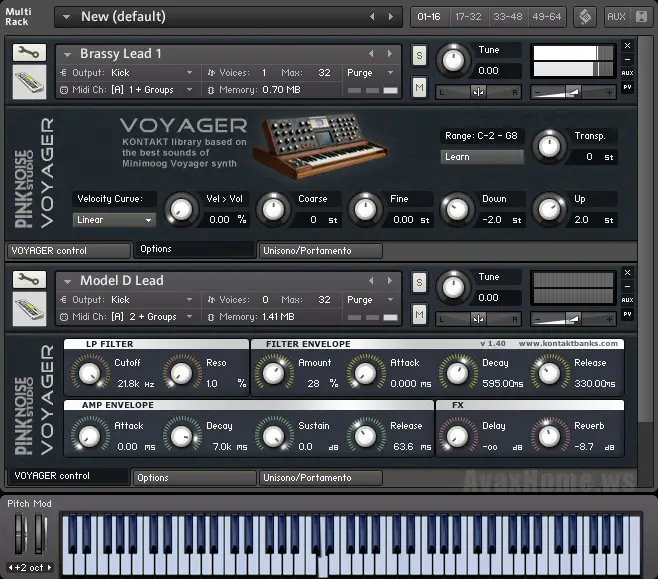The image size is (658, 579).
Task: Mute the Model D Lead instrument
Action: pyautogui.click(x=419, y=315)
